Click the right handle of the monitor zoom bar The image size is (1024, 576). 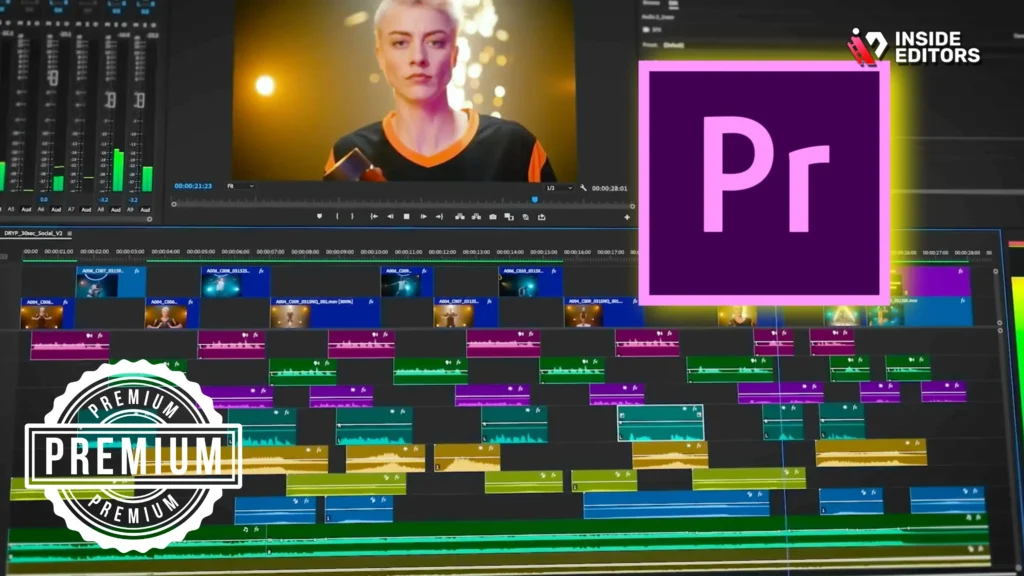632,206
